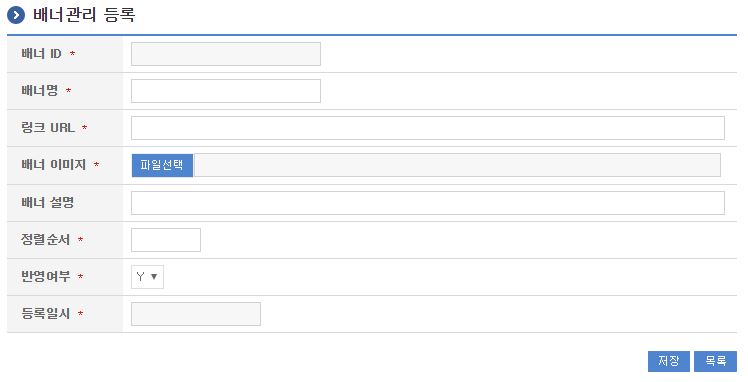Go back to list with 목록 button

coord(715,361)
